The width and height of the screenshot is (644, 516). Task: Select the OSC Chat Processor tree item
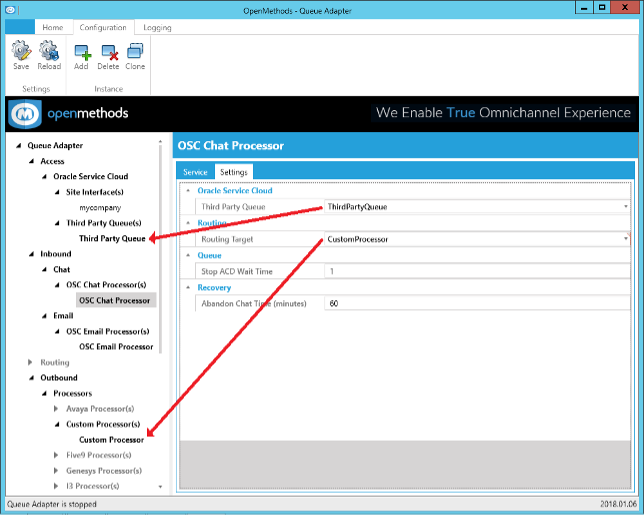tap(115, 300)
